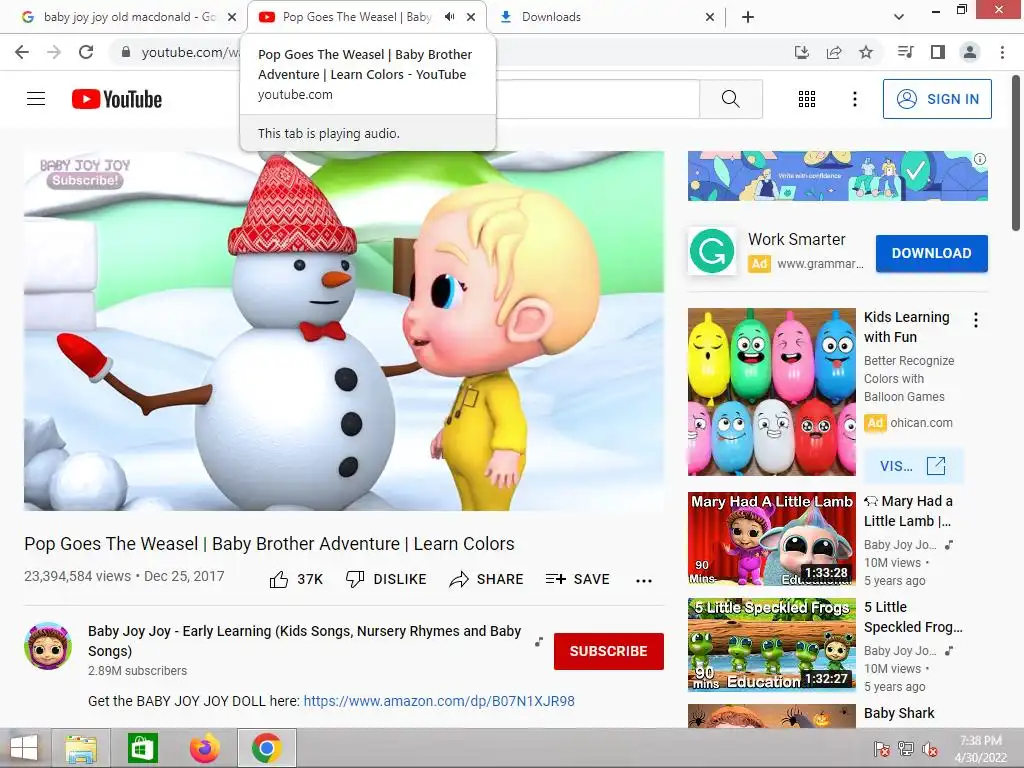Image resolution: width=1024 pixels, height=768 pixels.
Task: Open the Microsoft Store taskbar icon
Action: (143, 748)
